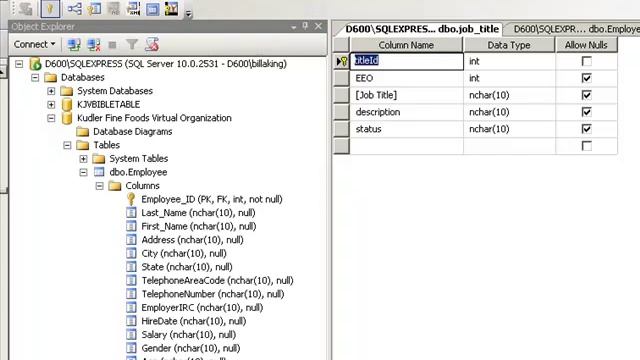
Task: Open the Manage XML Indexes icon
Action: (x=133, y=9)
